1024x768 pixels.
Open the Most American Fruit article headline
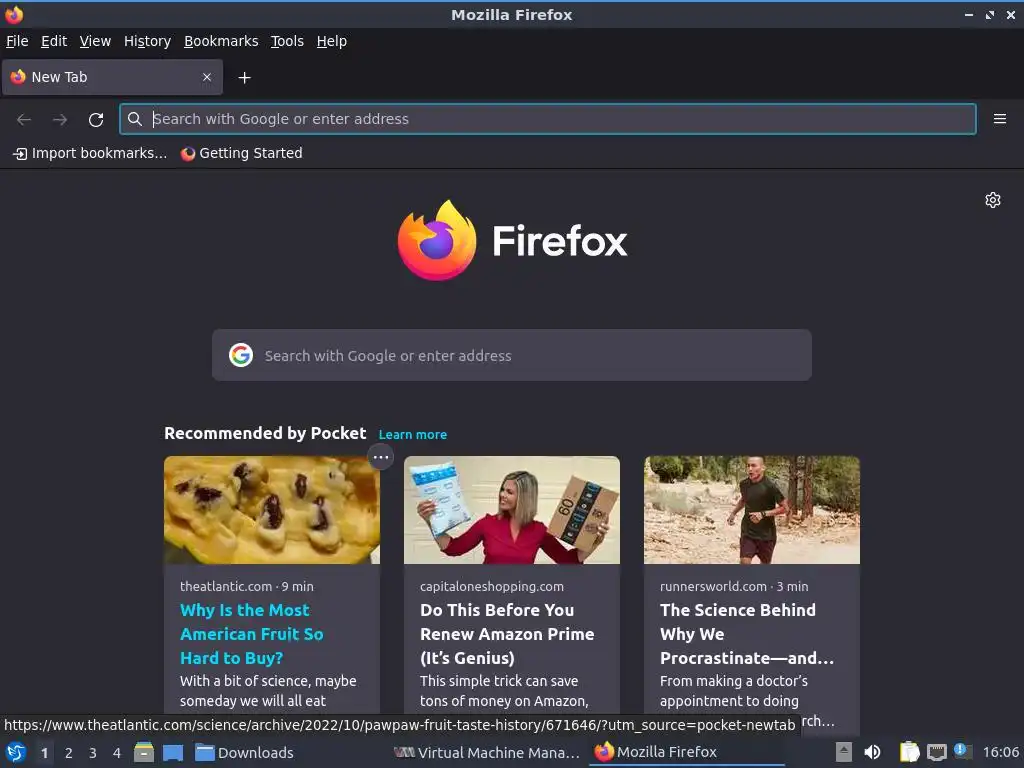[251, 634]
